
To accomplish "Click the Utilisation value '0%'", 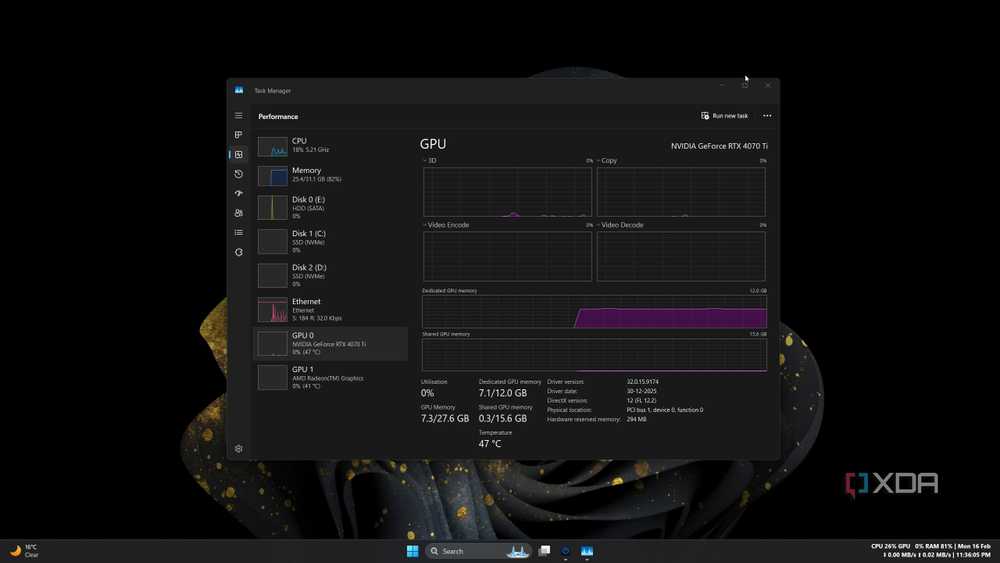I will coord(427,393).
